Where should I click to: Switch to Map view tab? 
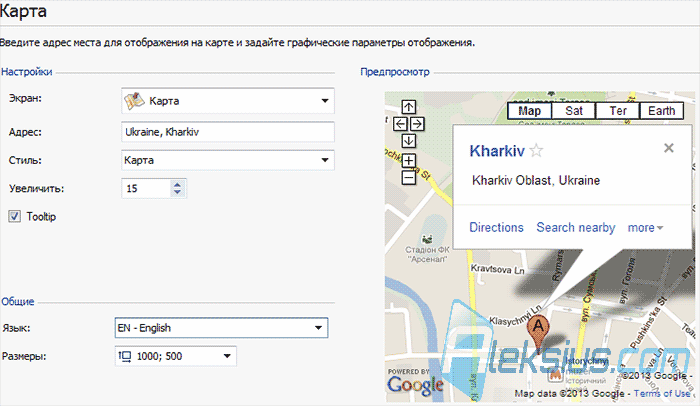[x=529, y=111]
